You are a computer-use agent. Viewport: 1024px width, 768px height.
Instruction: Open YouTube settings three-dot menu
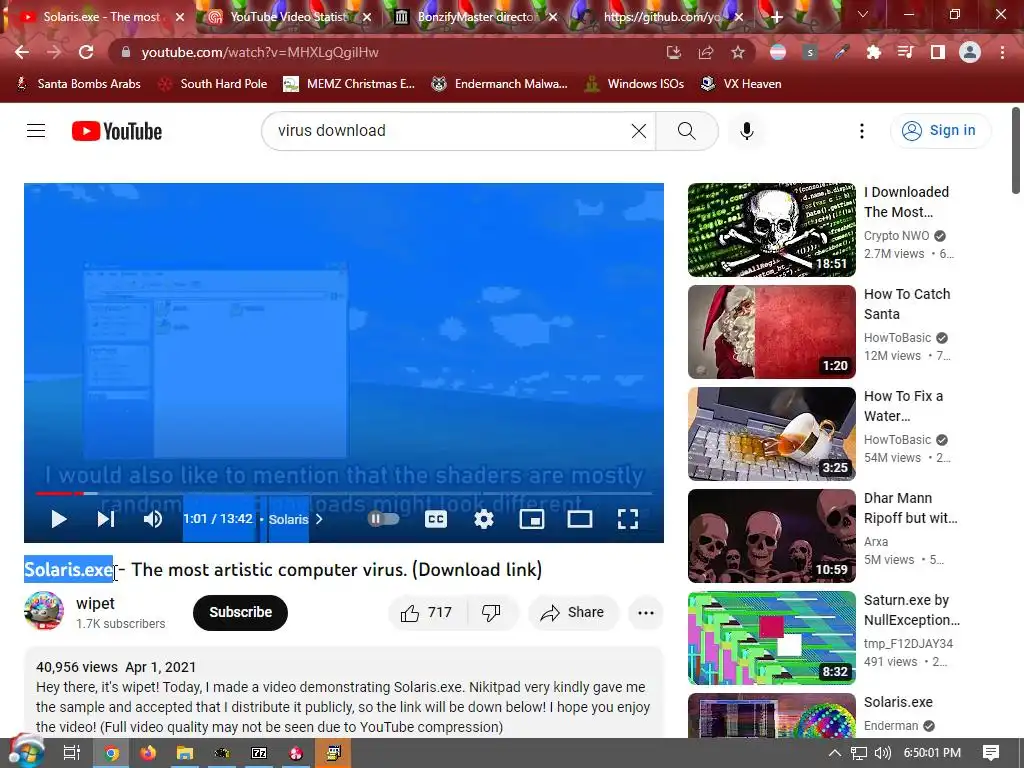click(862, 131)
